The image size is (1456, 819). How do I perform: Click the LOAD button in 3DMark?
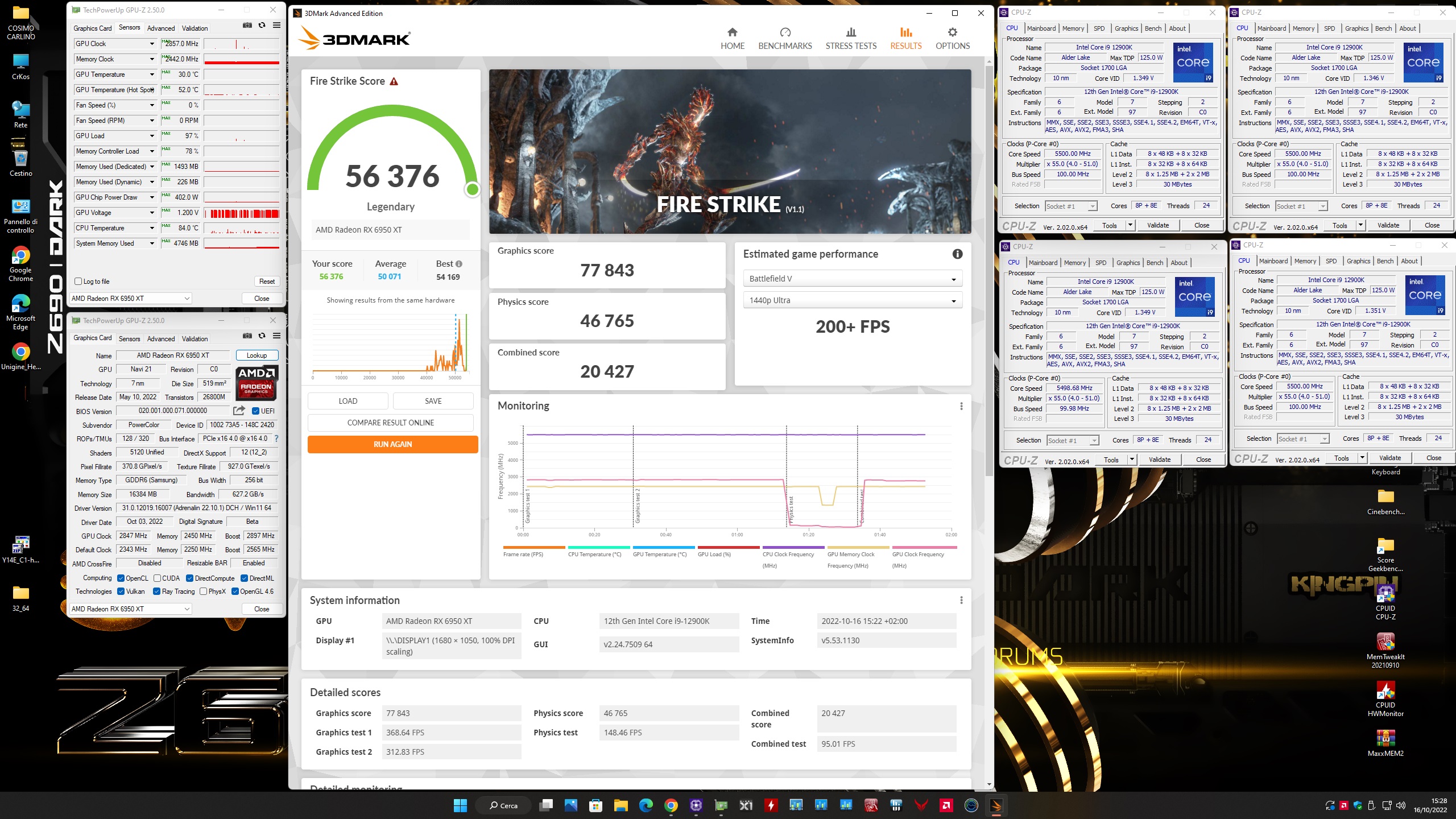(x=348, y=401)
